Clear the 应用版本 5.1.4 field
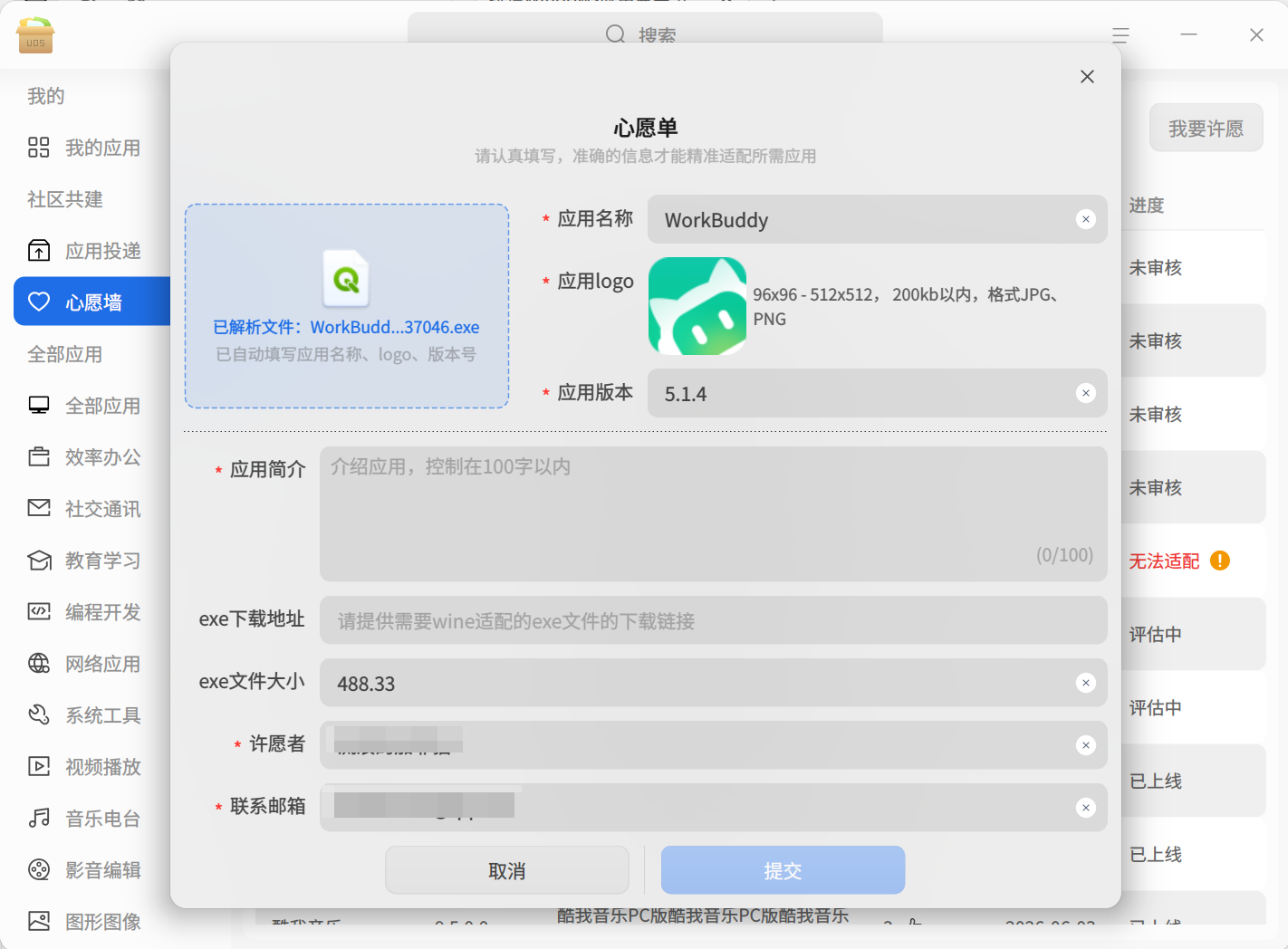 (1086, 393)
